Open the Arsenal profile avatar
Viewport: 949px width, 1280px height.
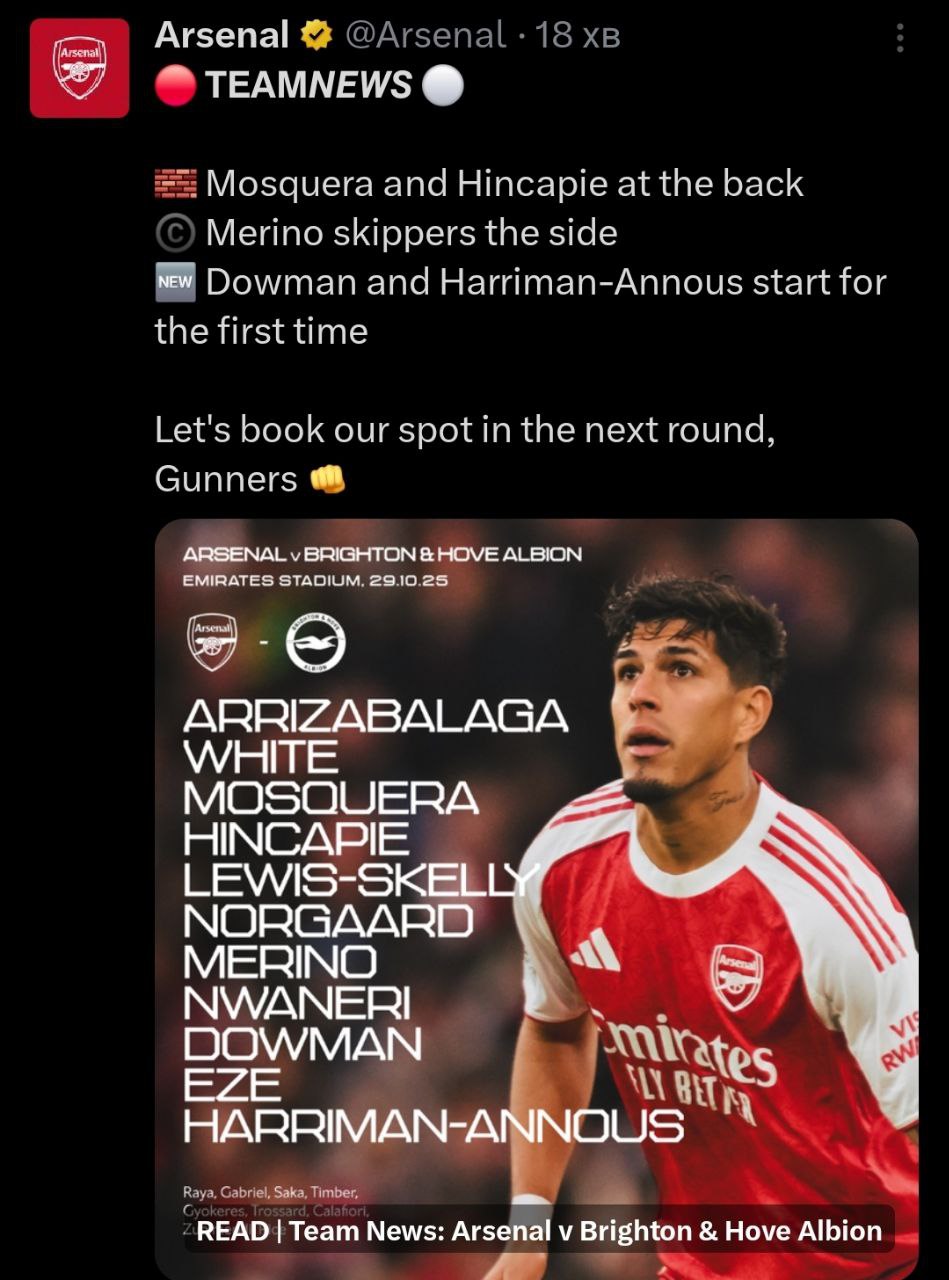(79, 68)
